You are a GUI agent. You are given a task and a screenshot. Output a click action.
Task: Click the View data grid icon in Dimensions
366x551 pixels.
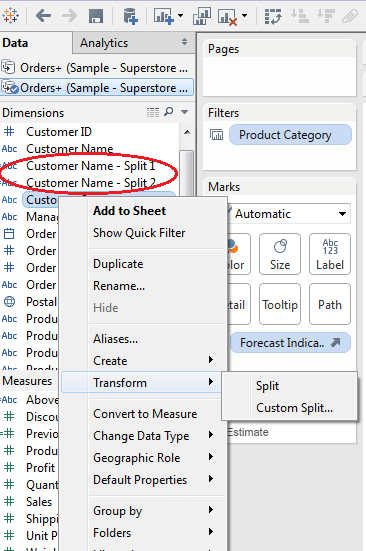click(x=153, y=112)
